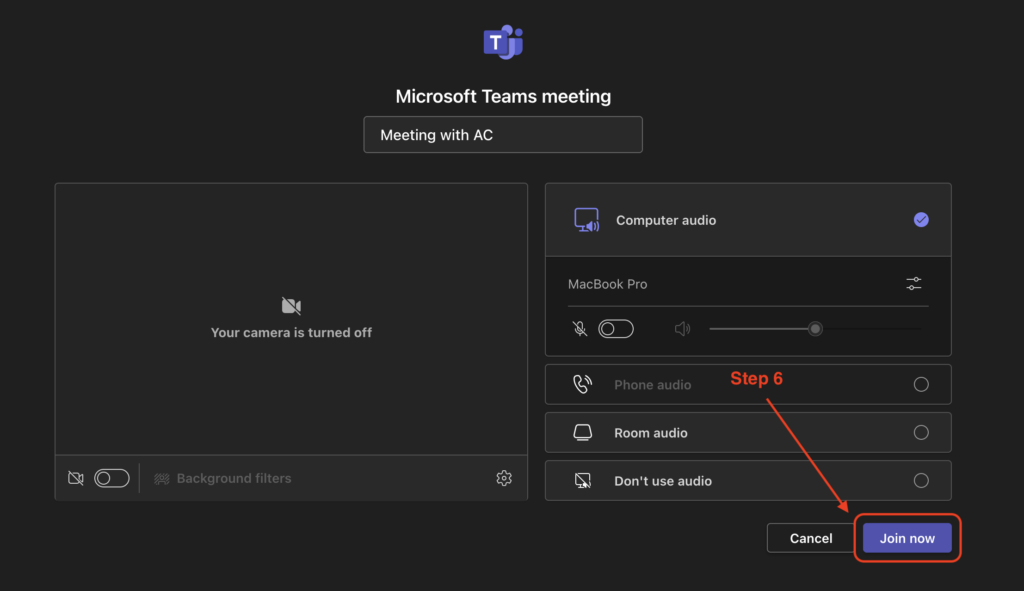This screenshot has width=1024, height=591.
Task: Click the Room audio device icon
Action: point(582,433)
